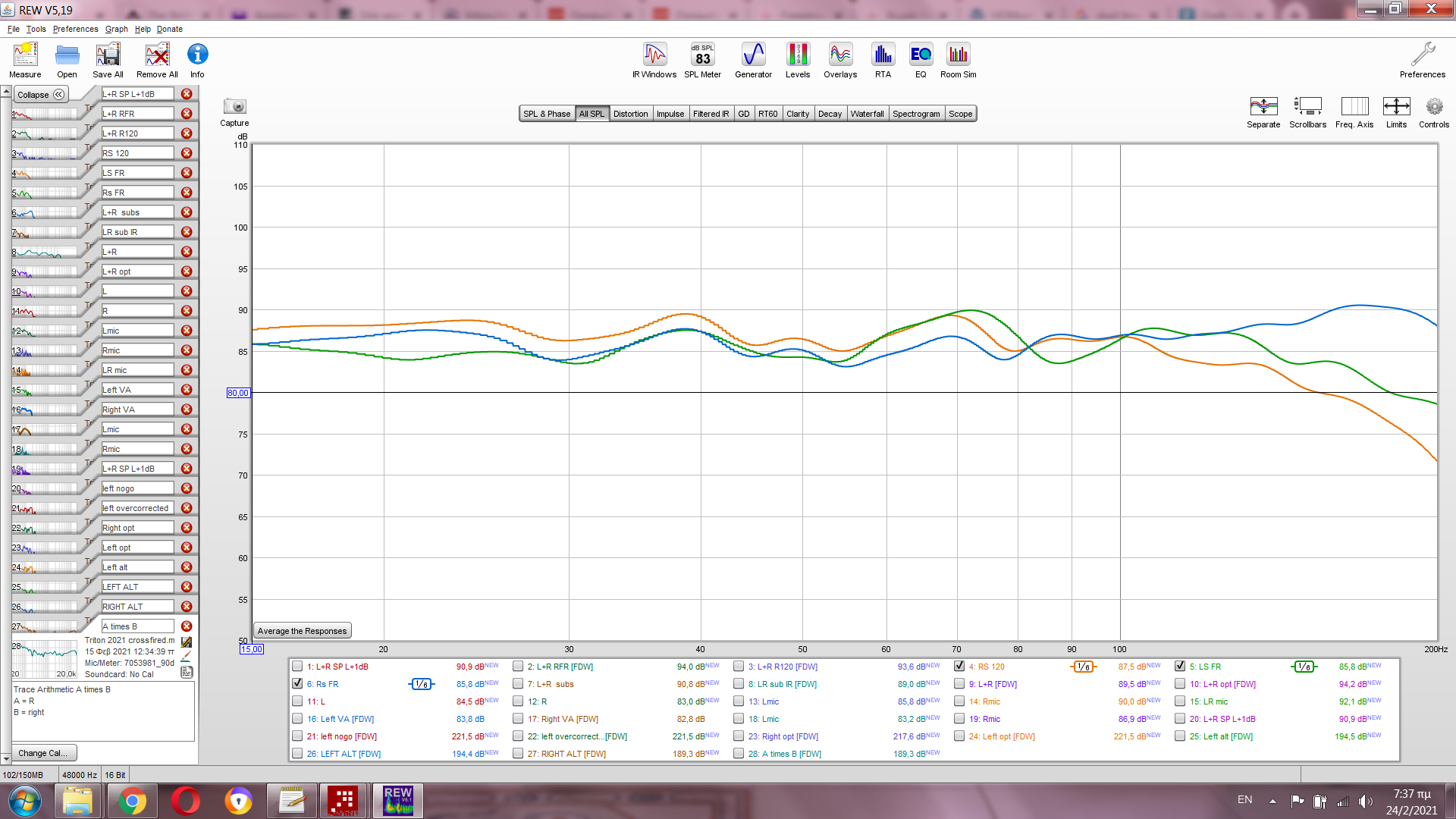This screenshot has width=1456, height=819.
Task: Click the taskbar volume speaker icon
Action: [1365, 801]
